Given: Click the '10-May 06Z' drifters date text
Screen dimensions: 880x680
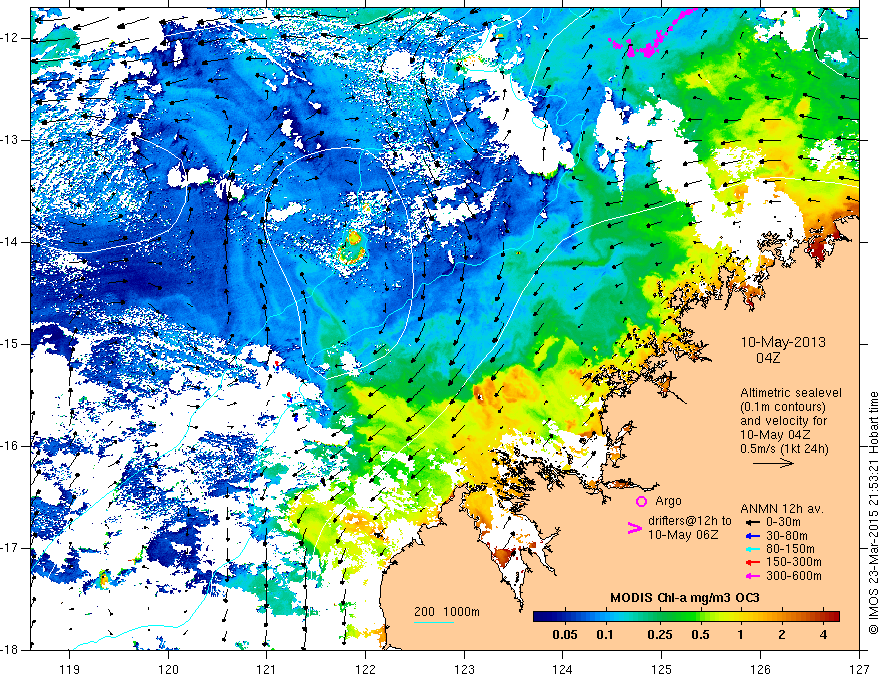Looking at the screenshot, I should coord(682,535).
